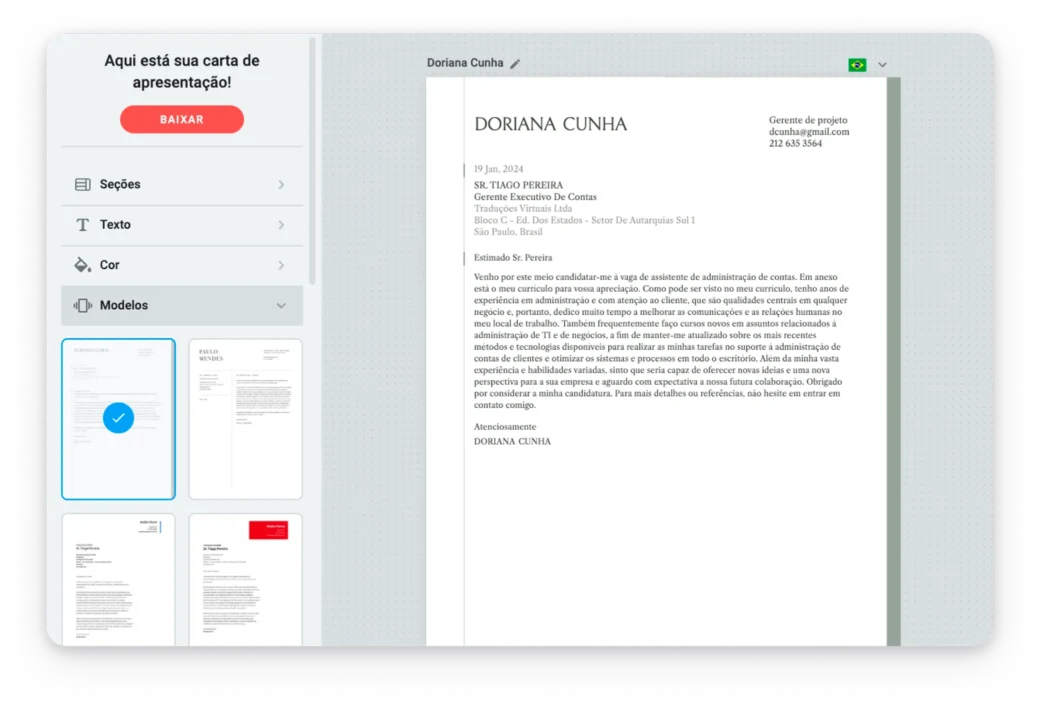This screenshot has width=1040, height=706.
Task: Collapse the Modelos section chevron
Action: (x=281, y=305)
